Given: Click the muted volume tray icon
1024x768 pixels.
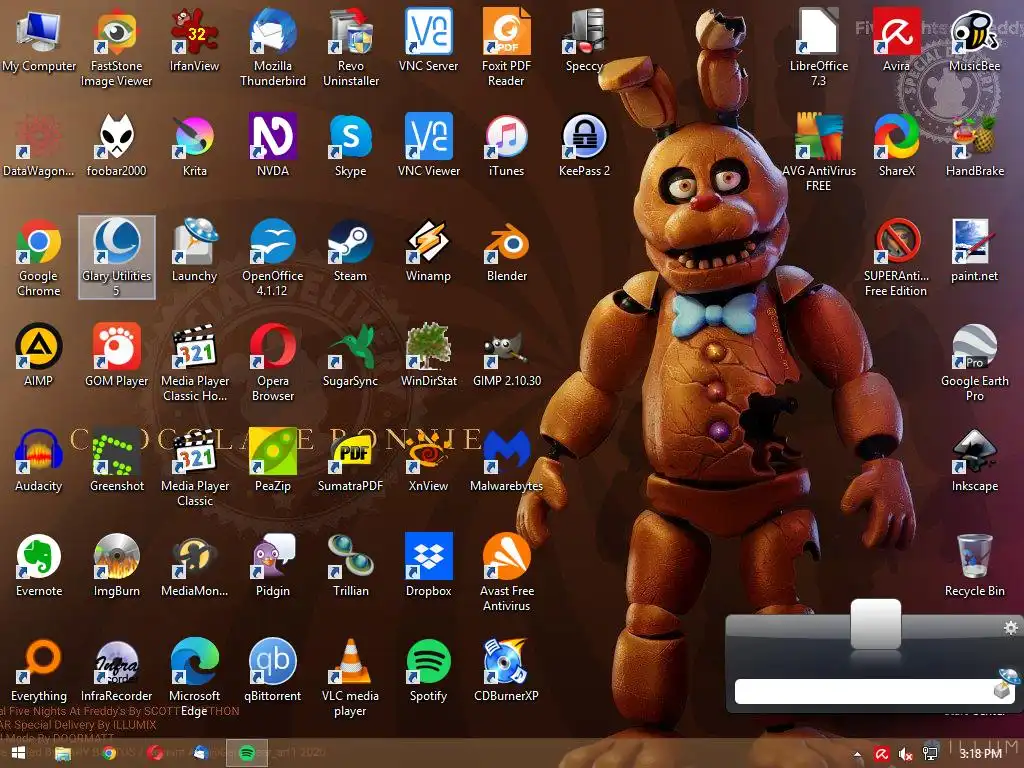Looking at the screenshot, I should (905, 754).
